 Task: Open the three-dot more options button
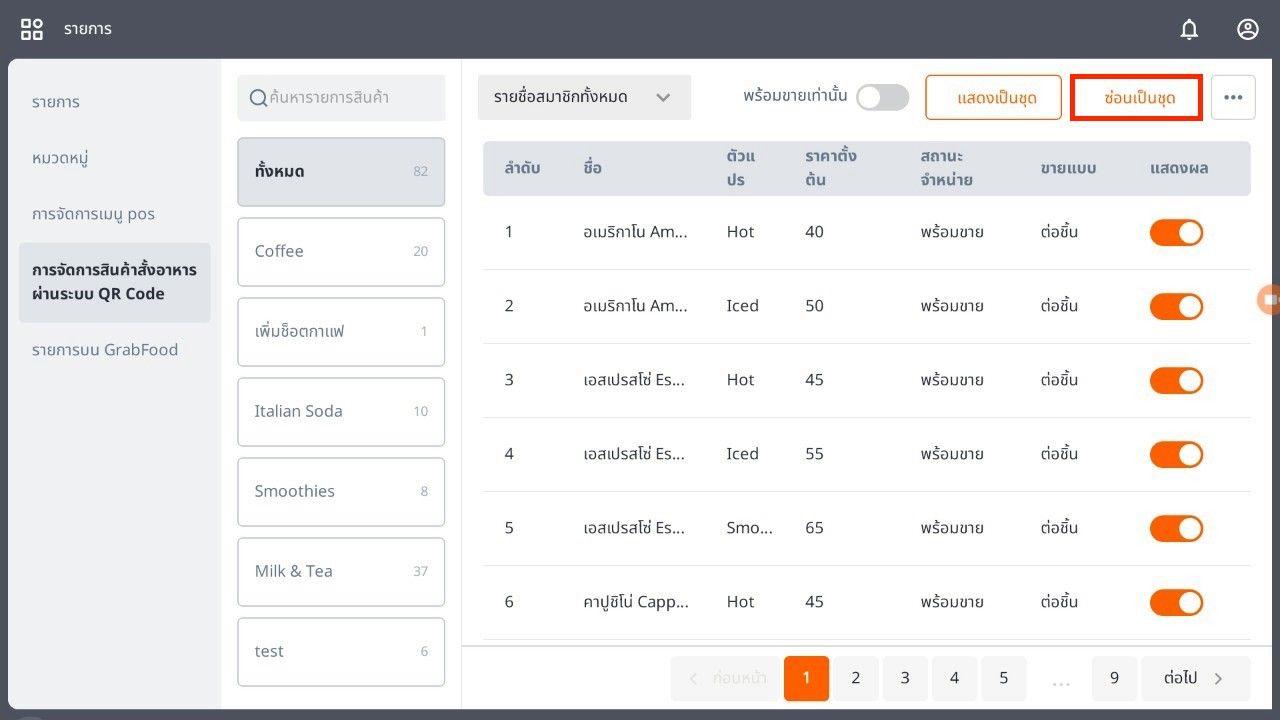pyautogui.click(x=1233, y=98)
